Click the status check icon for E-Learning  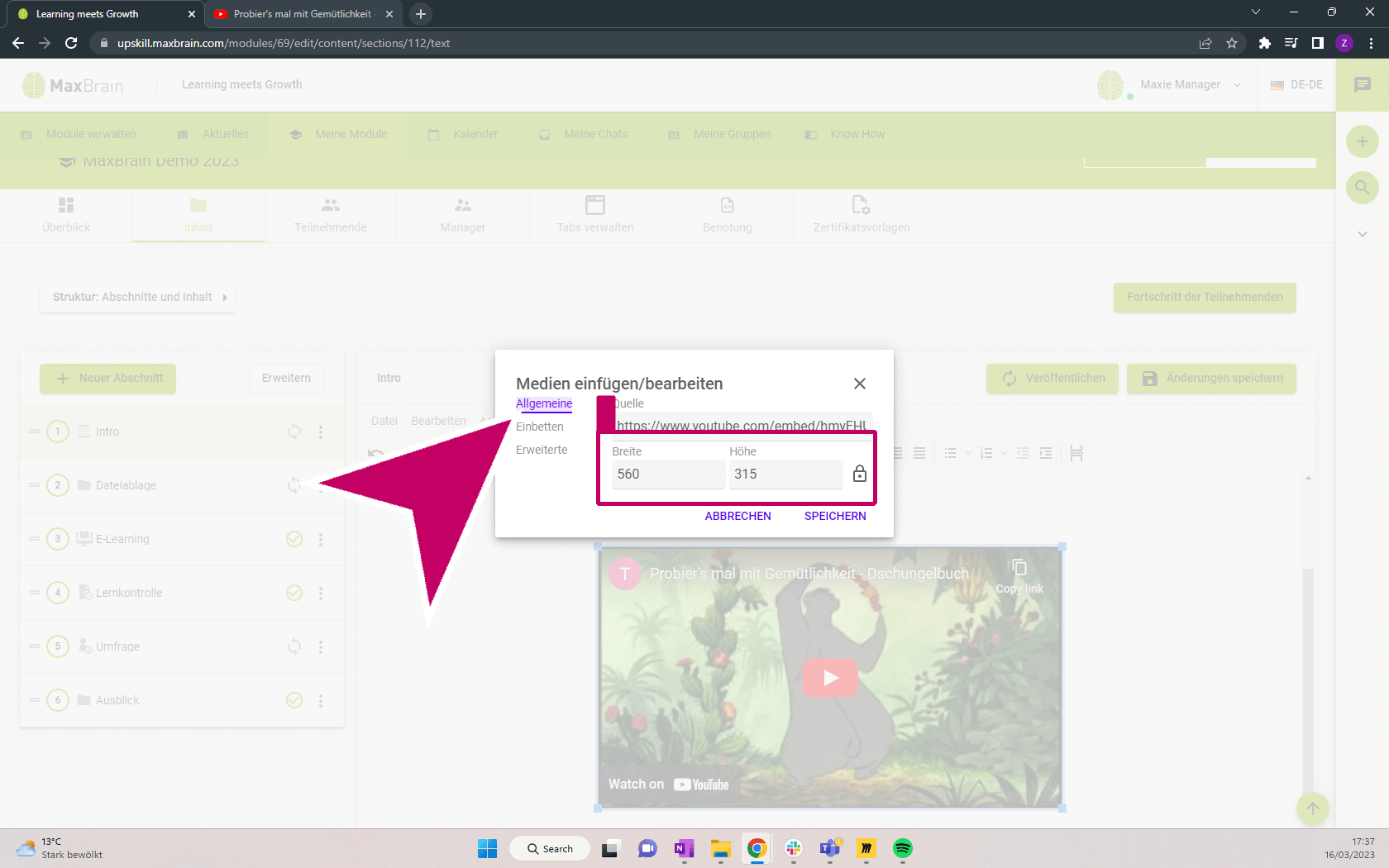(294, 539)
